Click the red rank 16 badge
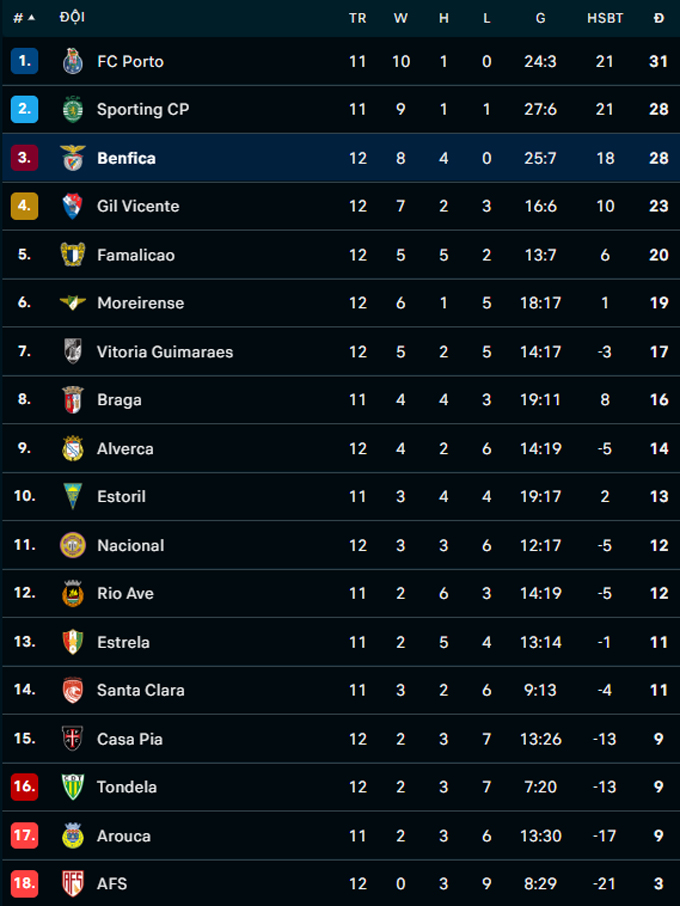680x906 pixels. pos(24,787)
